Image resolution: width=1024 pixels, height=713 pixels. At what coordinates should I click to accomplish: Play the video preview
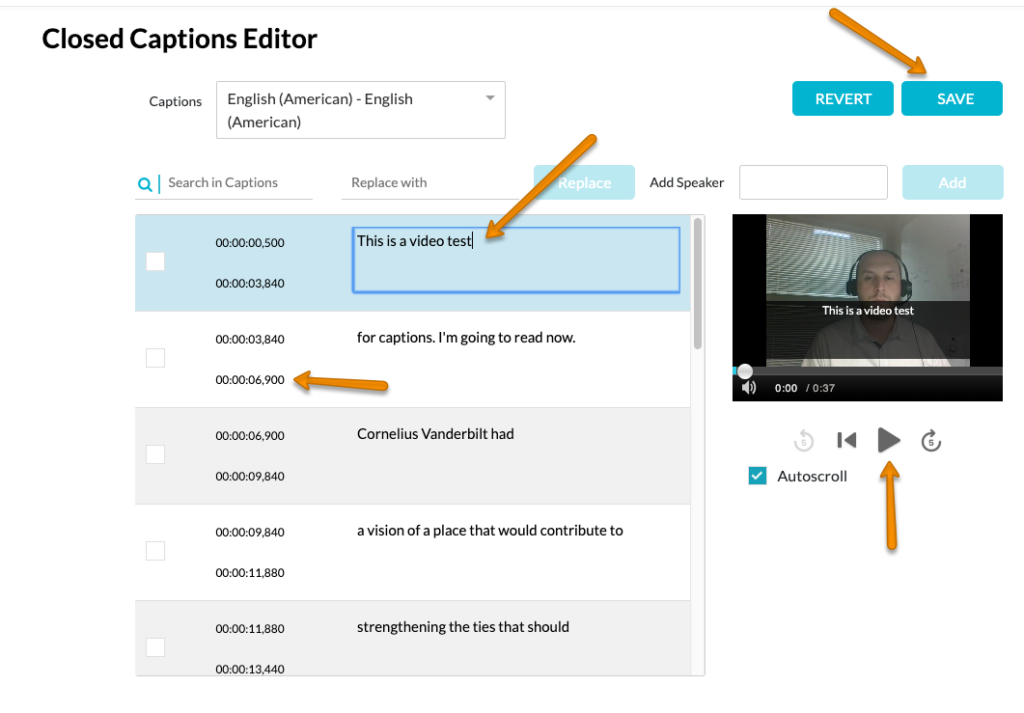[x=889, y=440]
